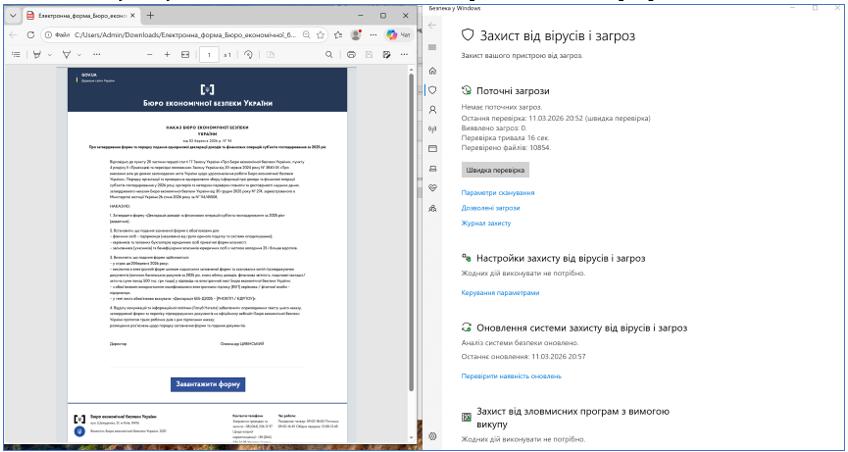Click the Швидка перевірка button
848x452 pixels.
tap(494, 170)
